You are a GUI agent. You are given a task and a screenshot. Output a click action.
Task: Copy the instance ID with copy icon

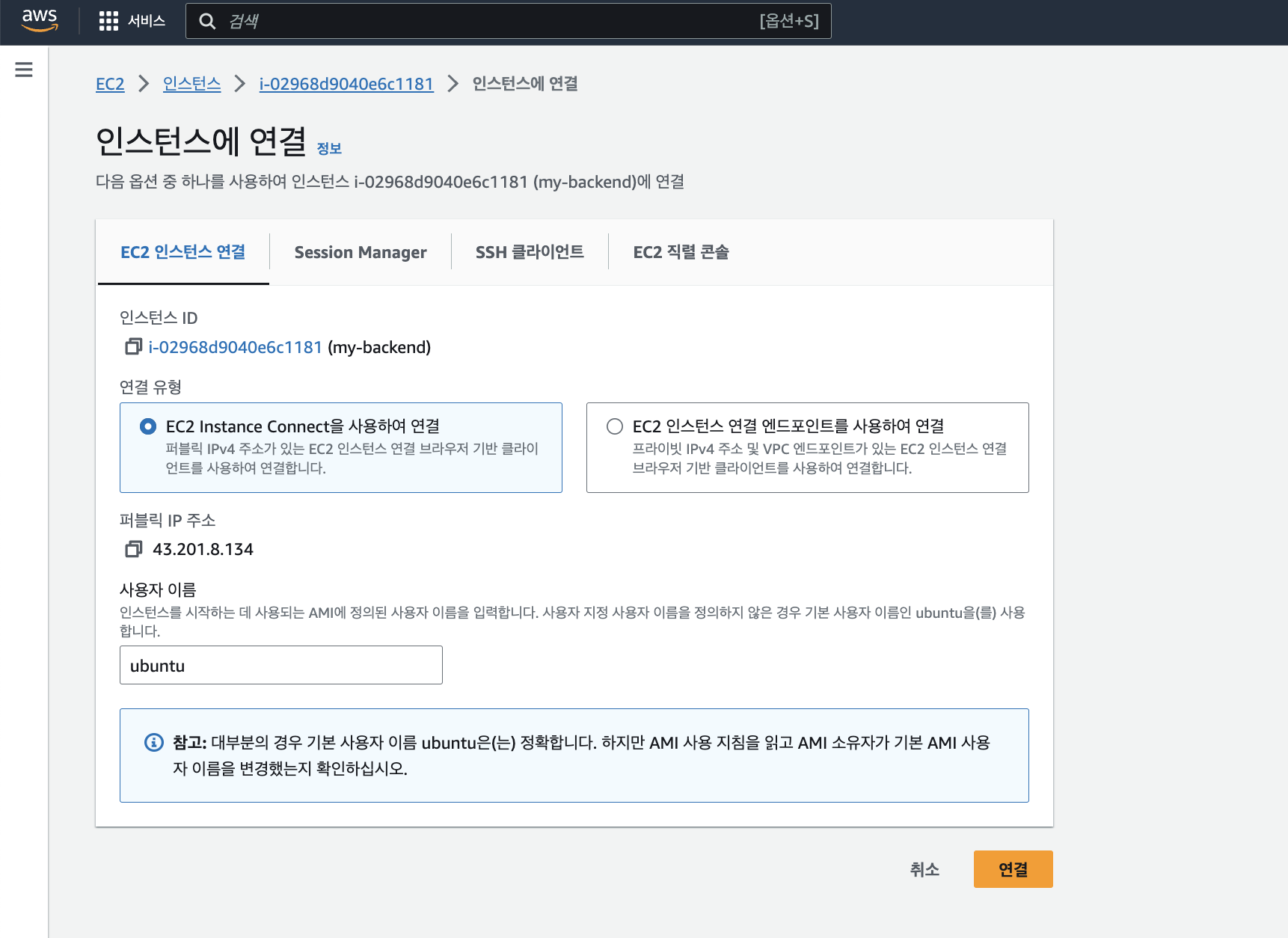(x=133, y=346)
